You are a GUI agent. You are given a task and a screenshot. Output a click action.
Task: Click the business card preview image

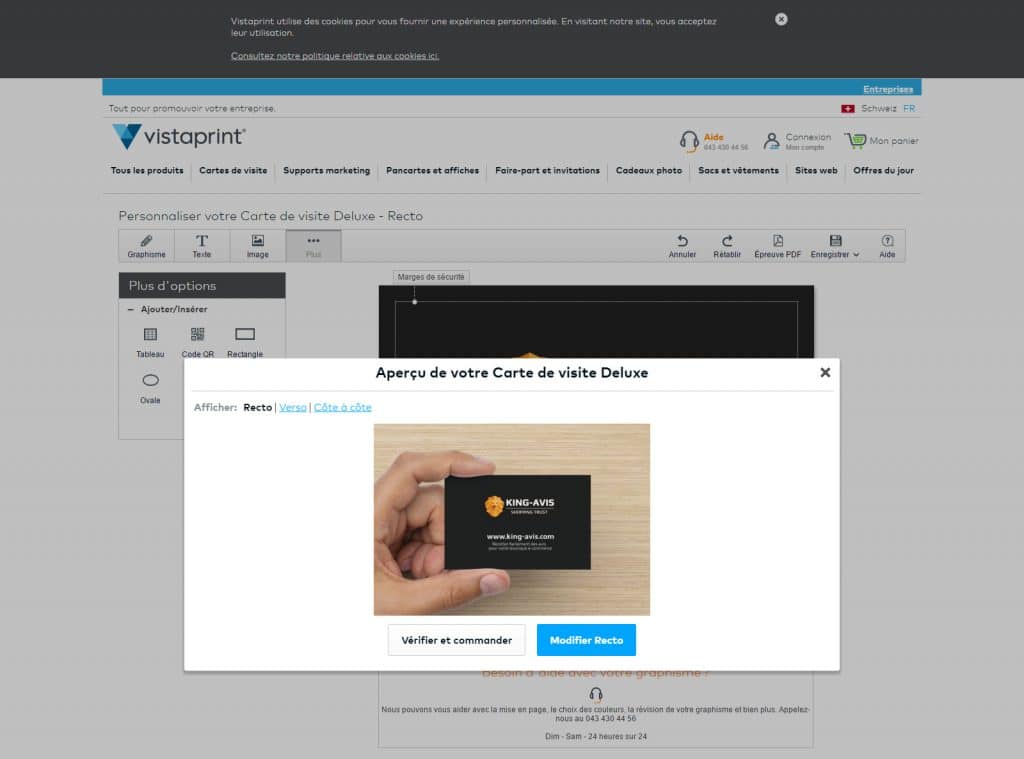pos(512,520)
